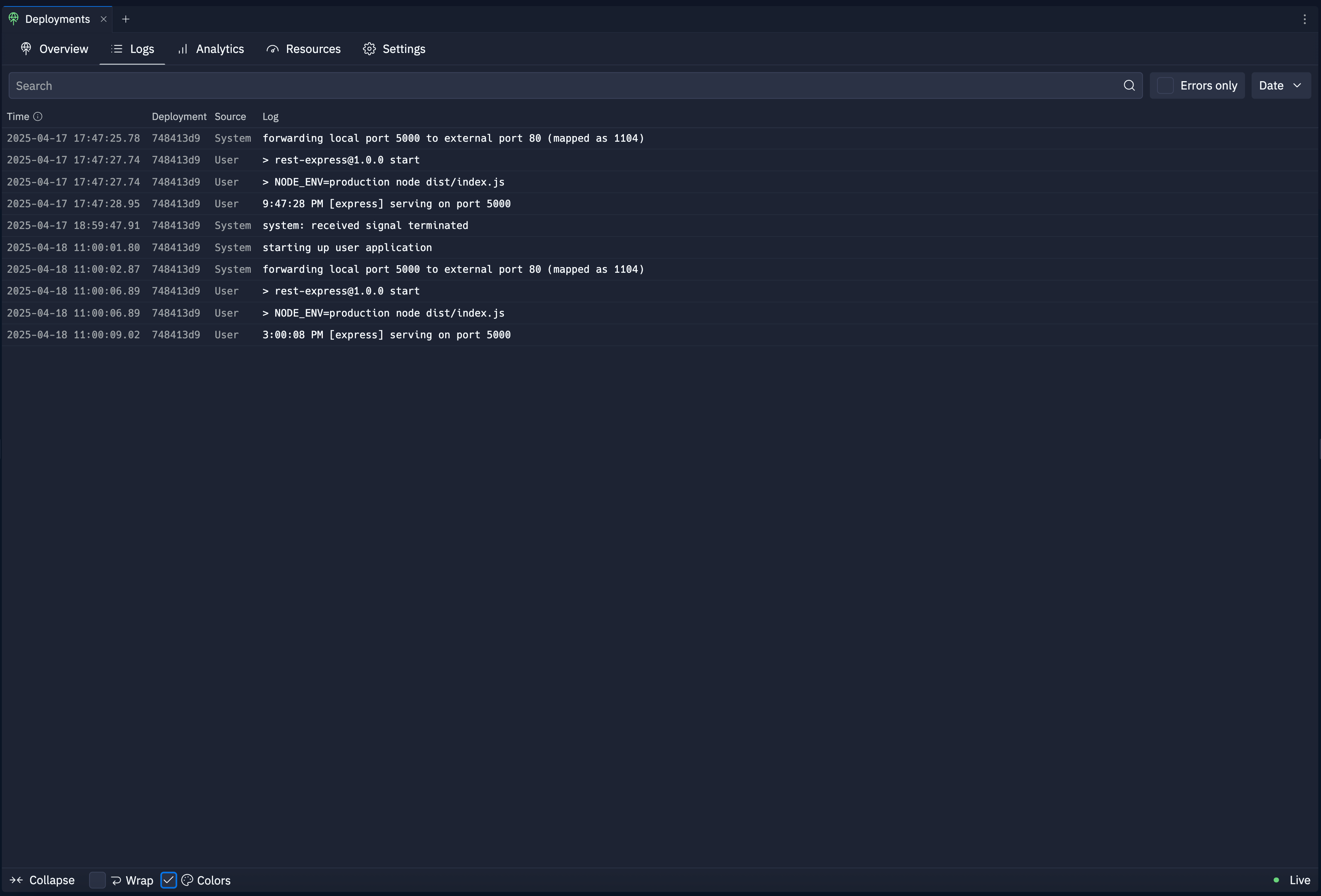
Task: Select 17:47:27.74 'rest-express@1.0.0 start' log
Action: click(x=341, y=160)
